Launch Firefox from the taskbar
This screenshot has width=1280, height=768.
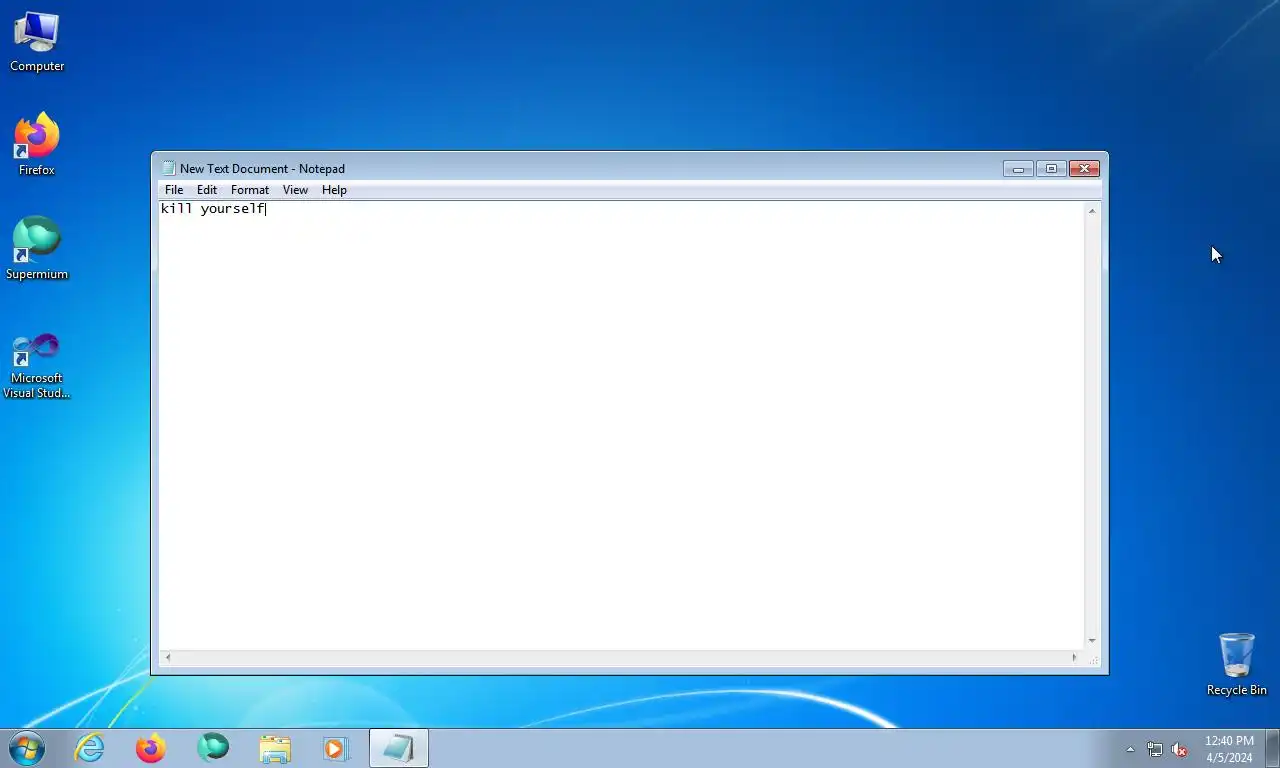pos(151,748)
